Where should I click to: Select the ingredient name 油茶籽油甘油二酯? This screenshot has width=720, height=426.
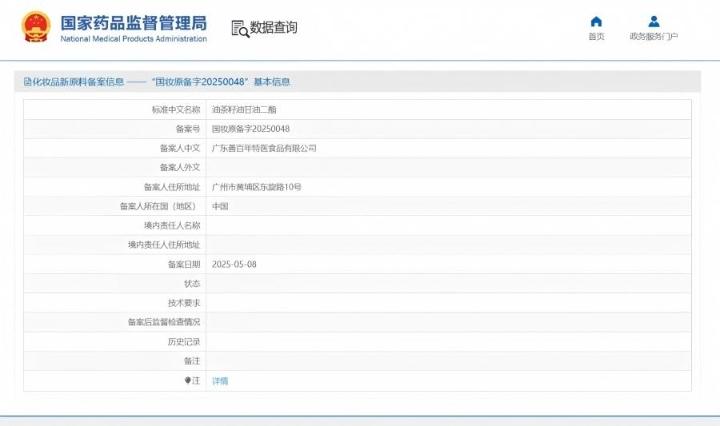[x=241, y=109]
